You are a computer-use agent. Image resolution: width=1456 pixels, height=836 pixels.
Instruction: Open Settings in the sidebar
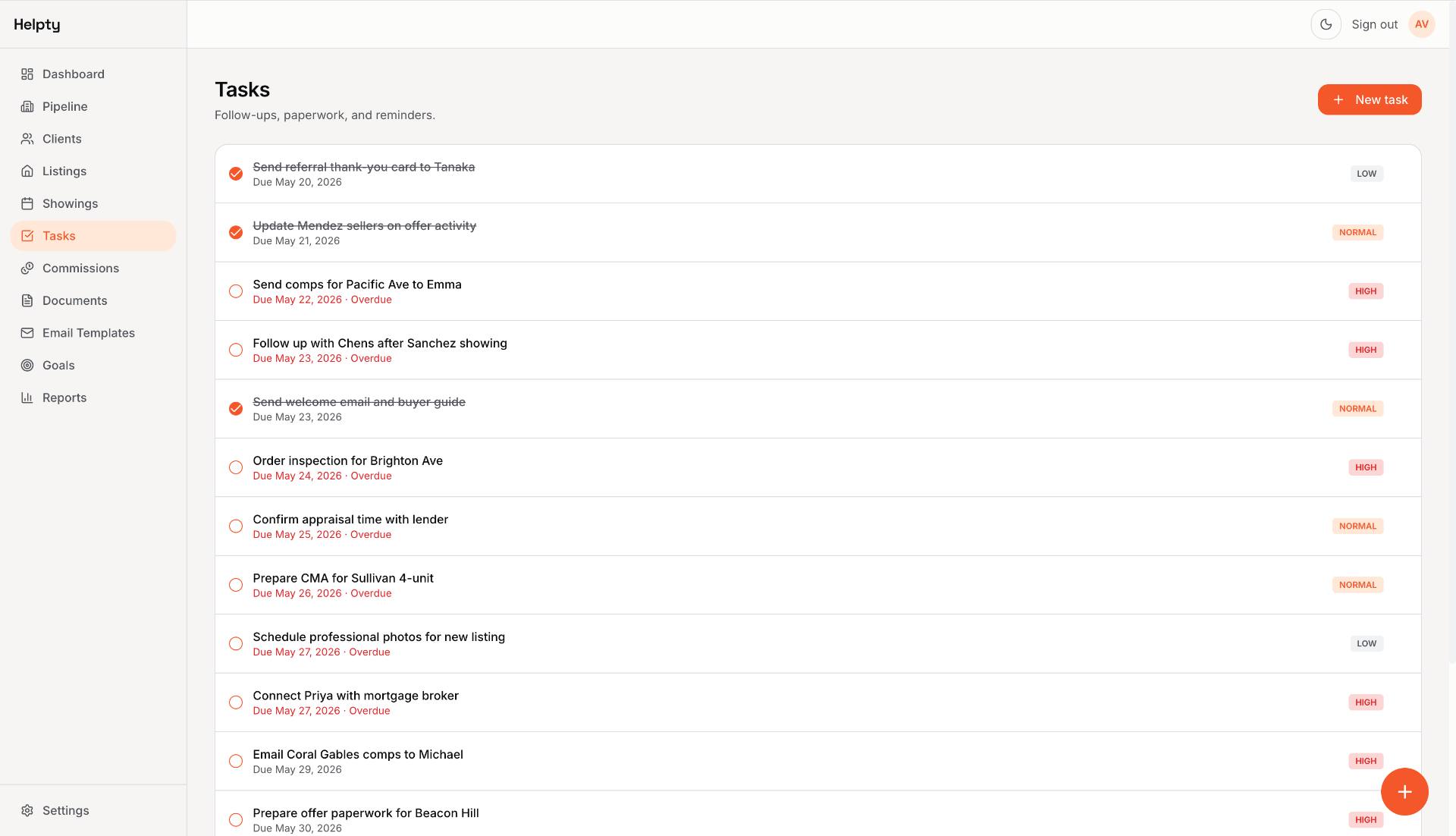93,810
